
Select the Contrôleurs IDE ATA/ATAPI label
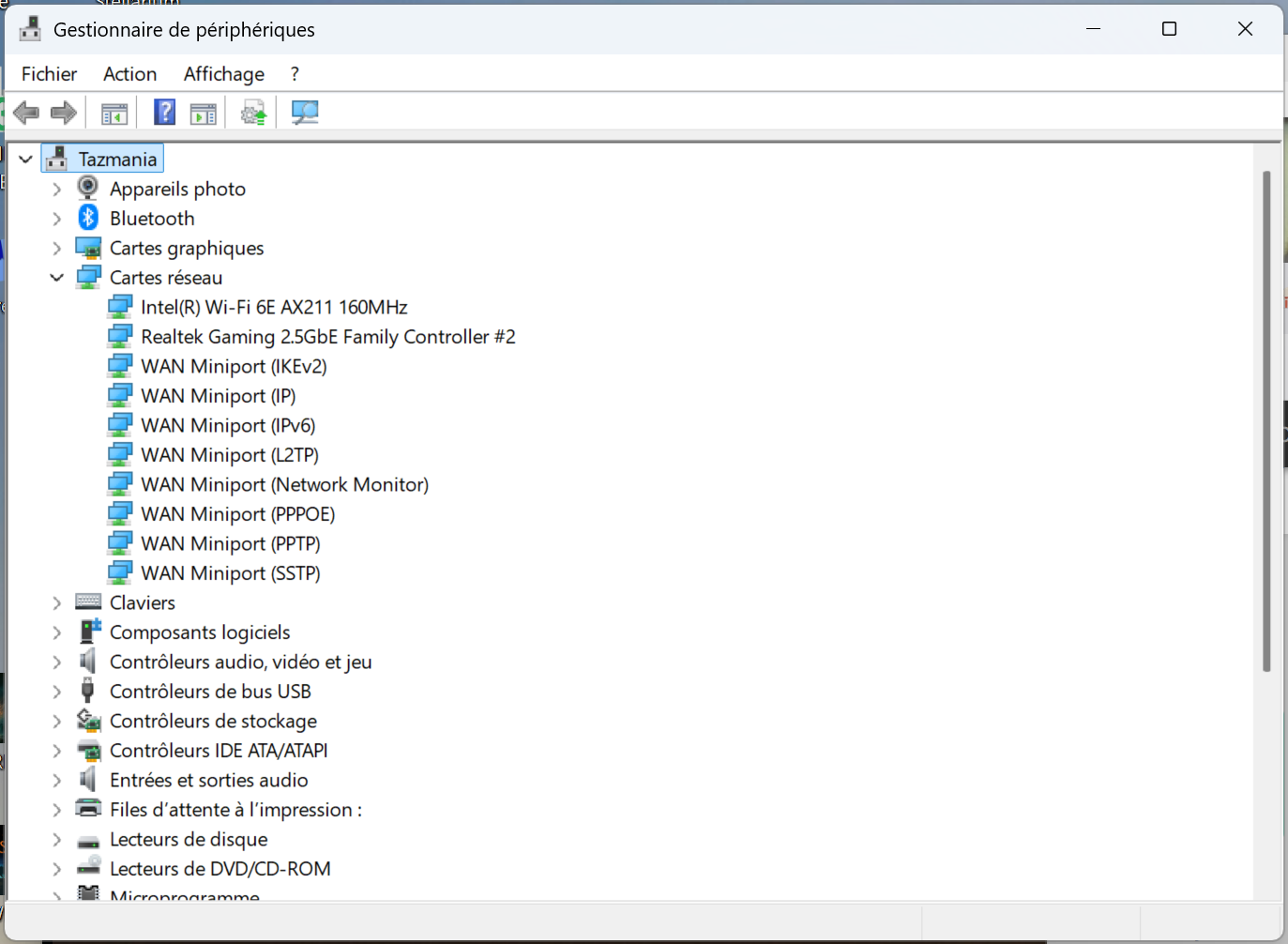(x=219, y=750)
